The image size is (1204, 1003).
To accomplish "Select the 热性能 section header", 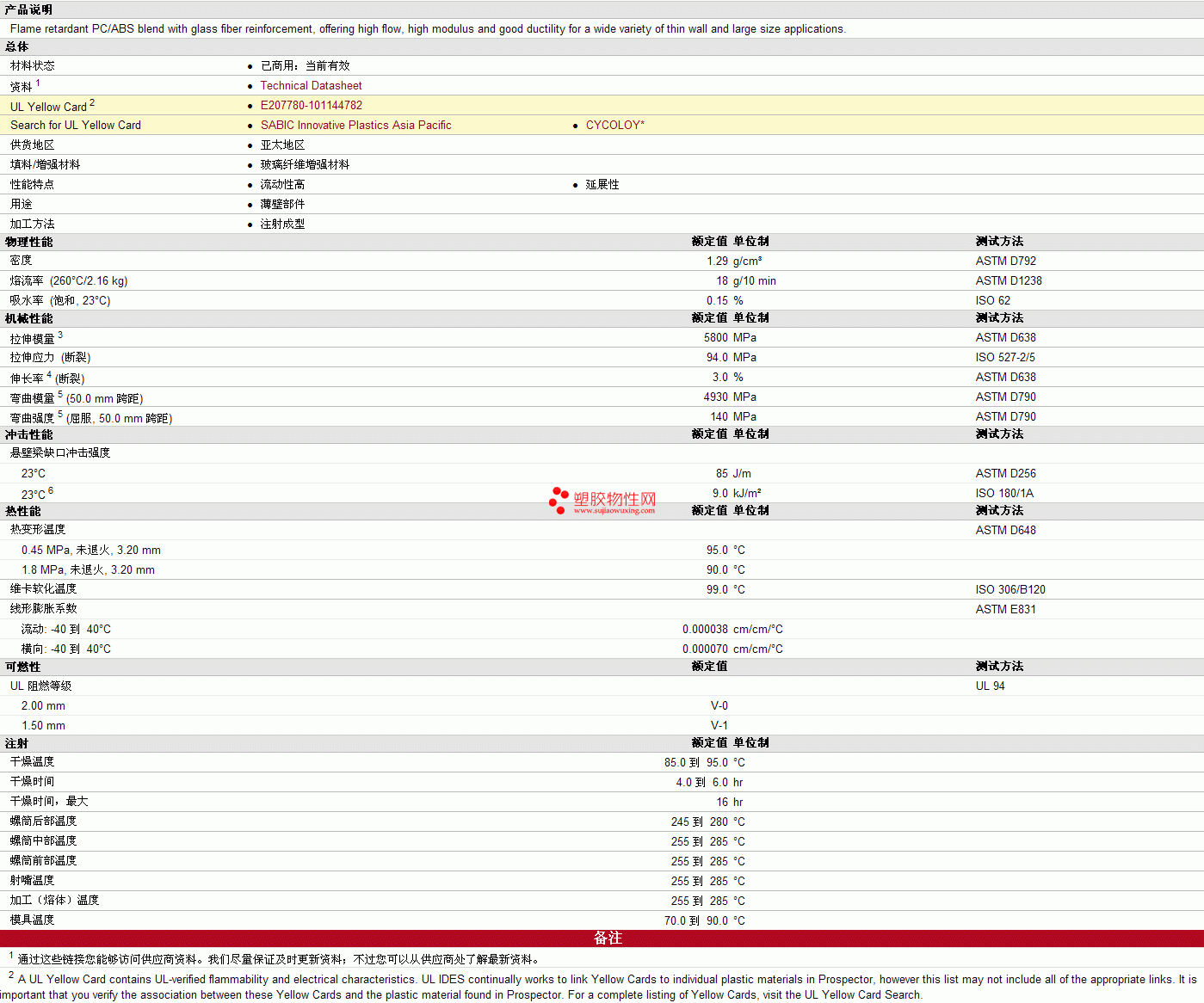I will tap(23, 511).
